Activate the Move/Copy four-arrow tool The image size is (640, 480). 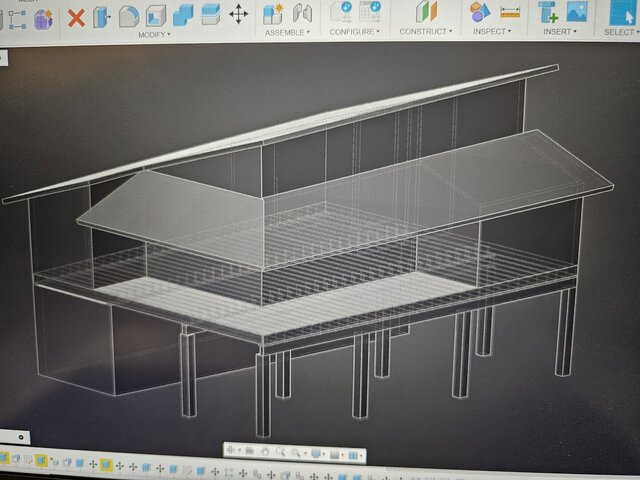(238, 14)
